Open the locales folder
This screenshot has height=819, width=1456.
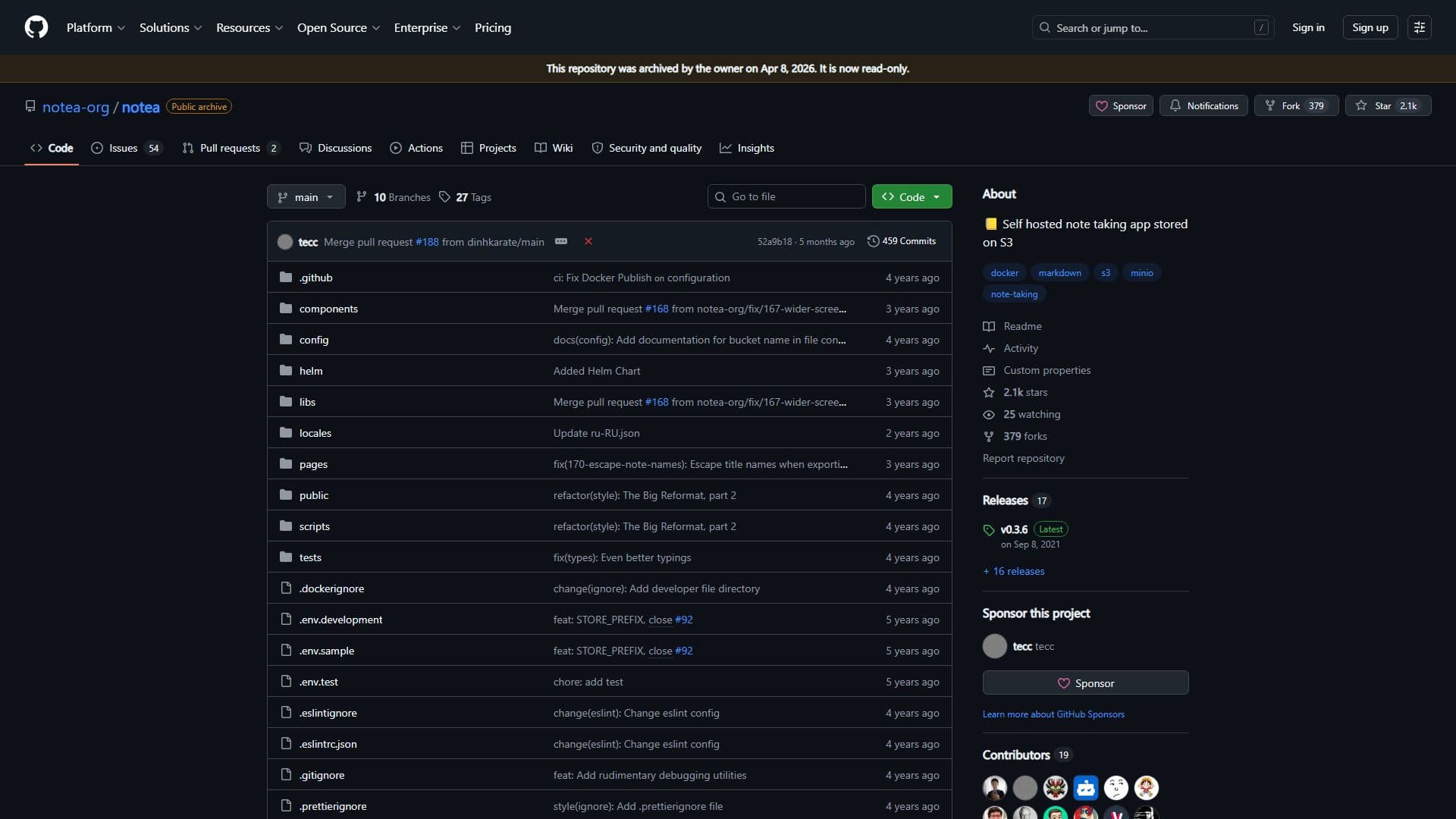315,433
